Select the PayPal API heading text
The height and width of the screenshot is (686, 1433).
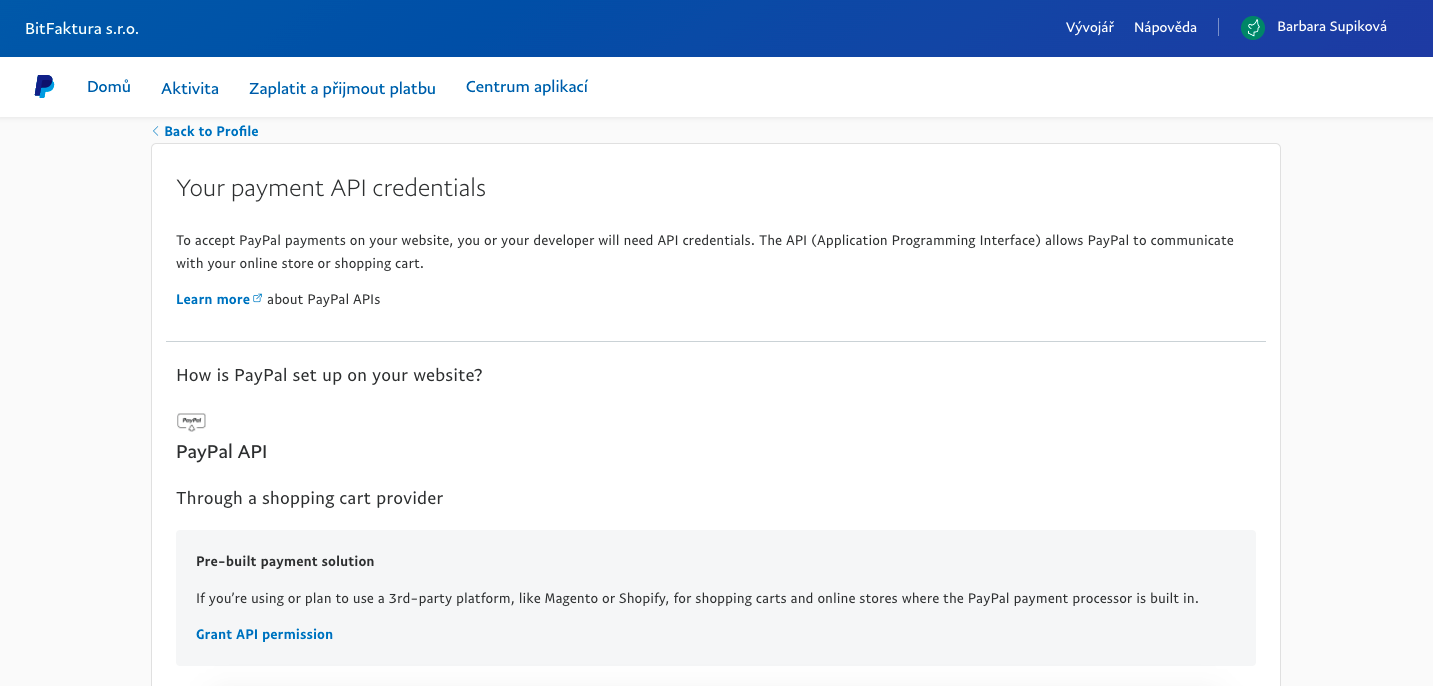point(221,452)
